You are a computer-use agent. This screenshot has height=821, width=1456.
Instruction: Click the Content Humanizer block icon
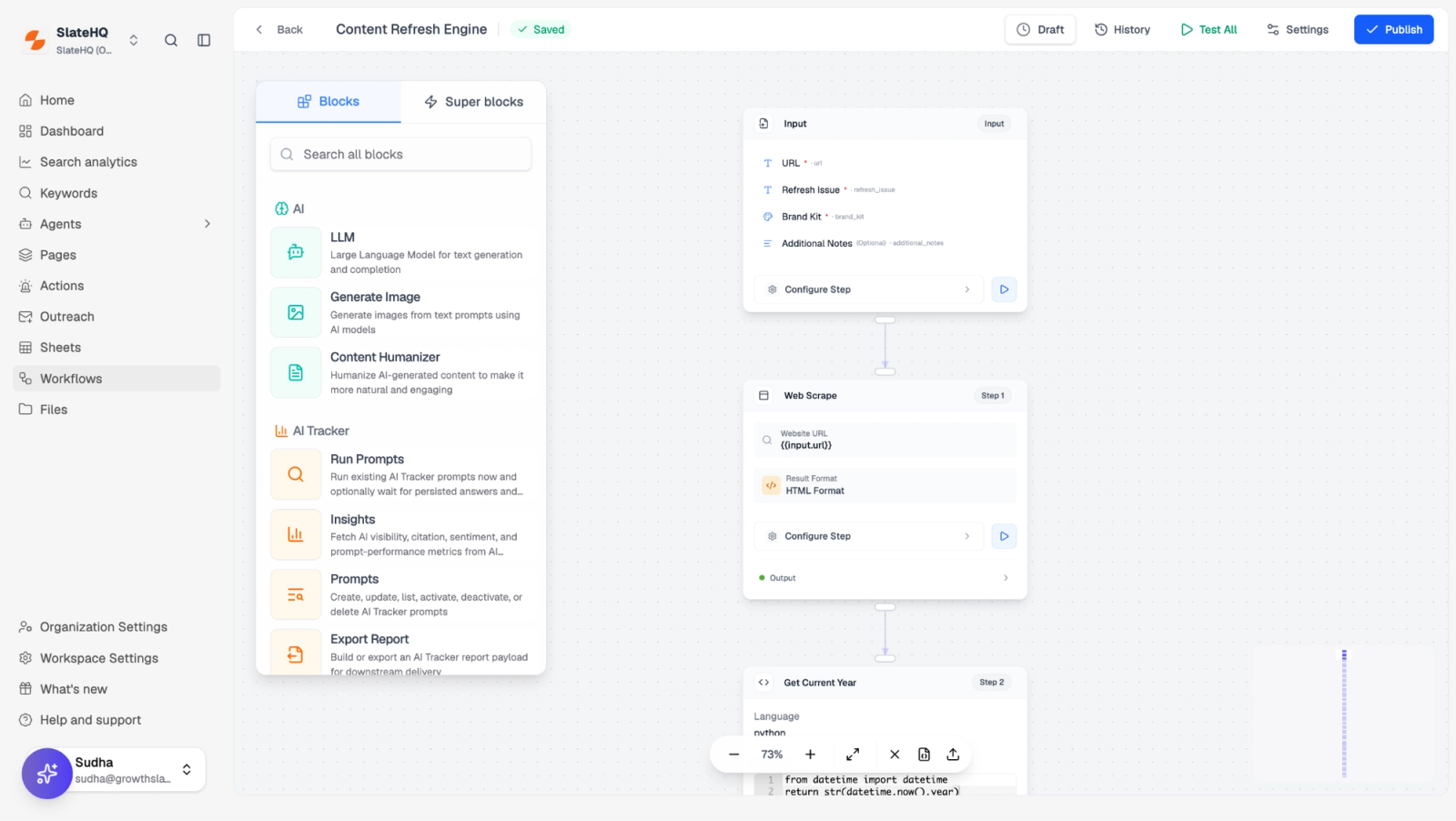296,372
